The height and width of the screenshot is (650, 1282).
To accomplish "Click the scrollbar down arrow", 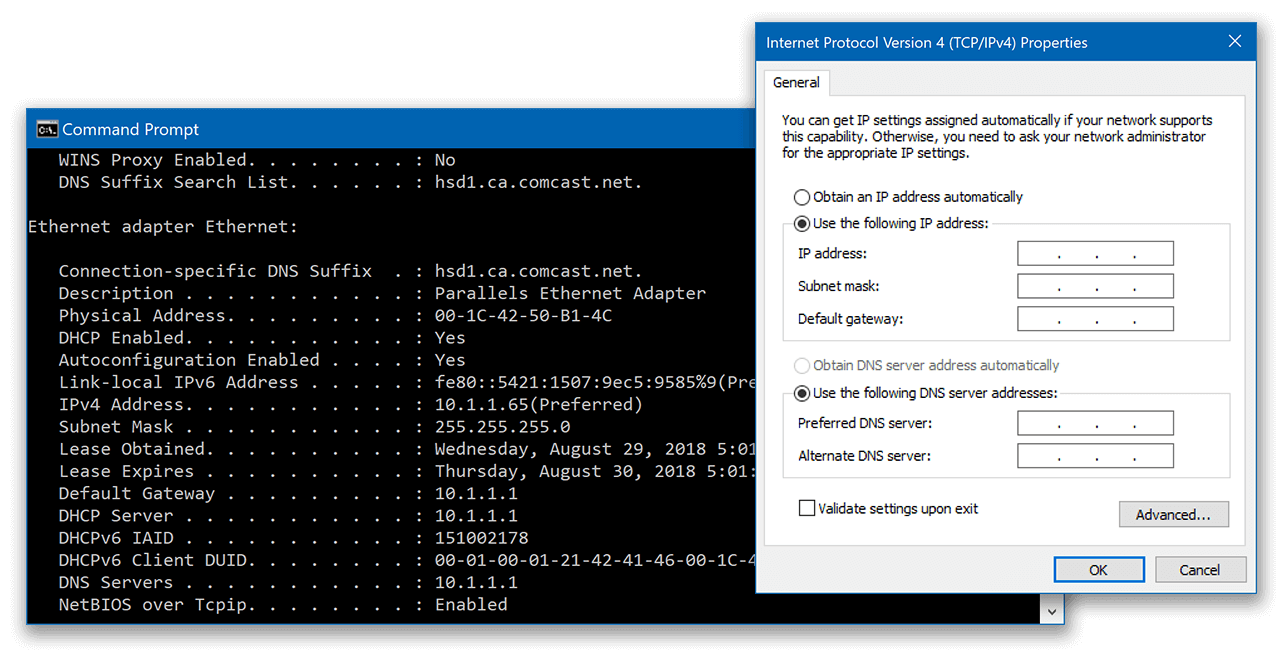I will (1051, 608).
